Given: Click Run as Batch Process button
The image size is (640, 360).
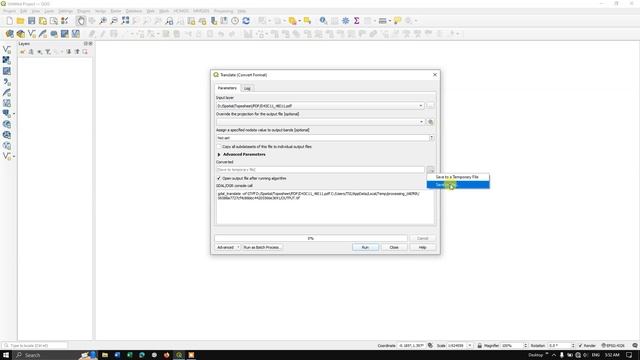Looking at the screenshot, I should pos(261,247).
